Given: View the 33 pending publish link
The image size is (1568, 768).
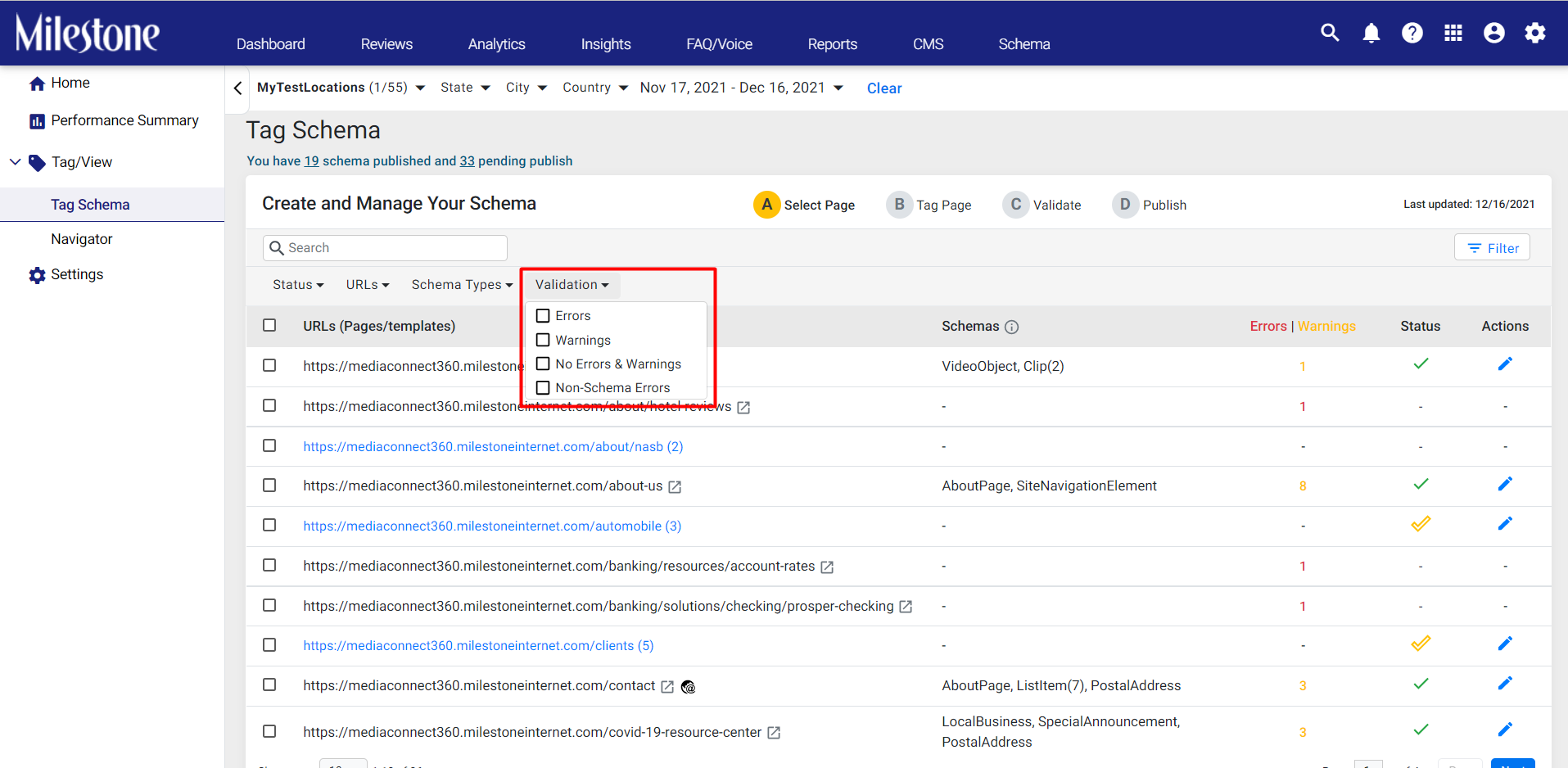Looking at the screenshot, I should coord(467,161).
